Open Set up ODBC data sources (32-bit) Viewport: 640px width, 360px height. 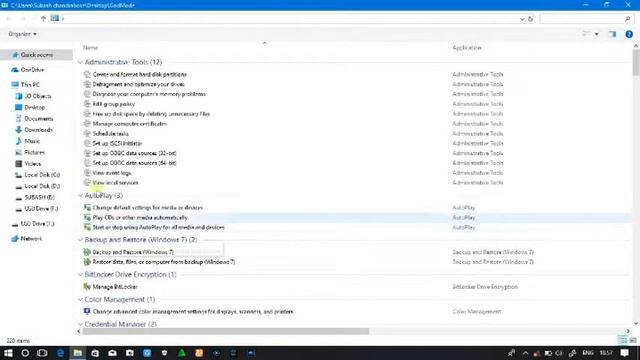pos(134,153)
